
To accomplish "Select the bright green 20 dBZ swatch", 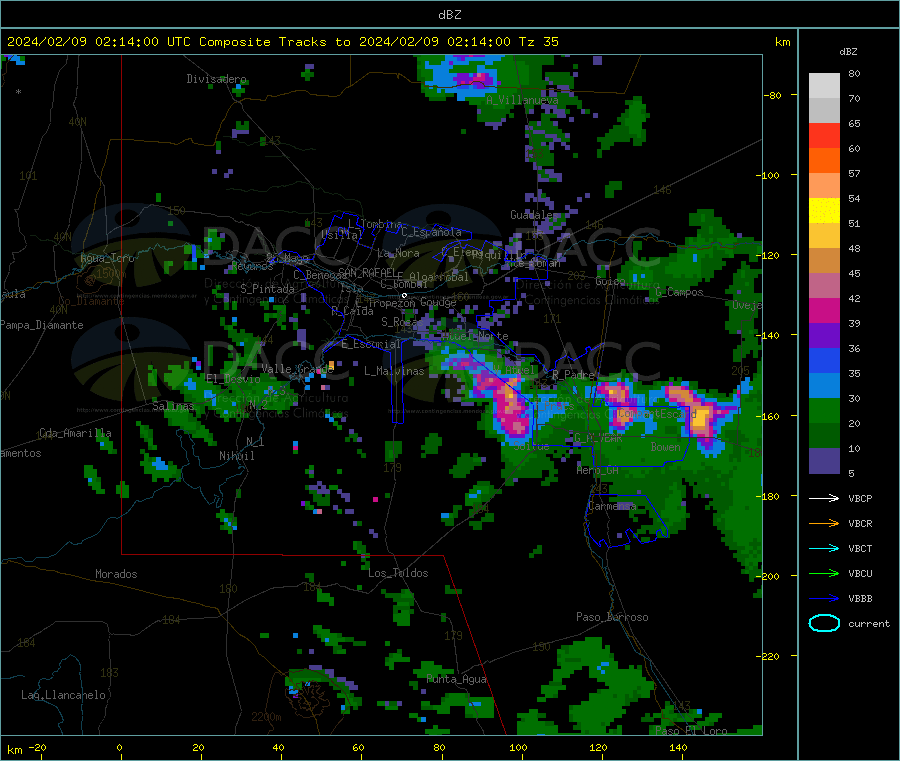I will [x=824, y=410].
